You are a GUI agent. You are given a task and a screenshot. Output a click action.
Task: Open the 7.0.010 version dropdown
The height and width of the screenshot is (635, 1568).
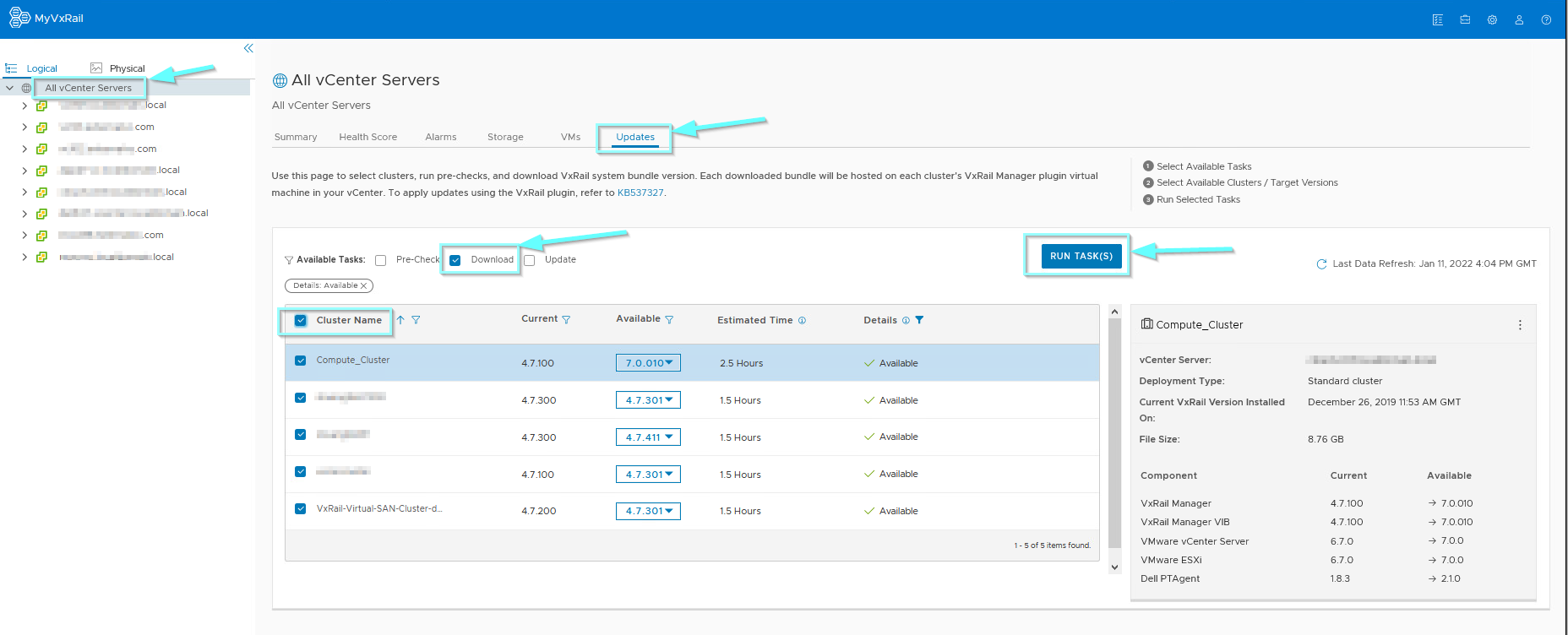point(648,363)
